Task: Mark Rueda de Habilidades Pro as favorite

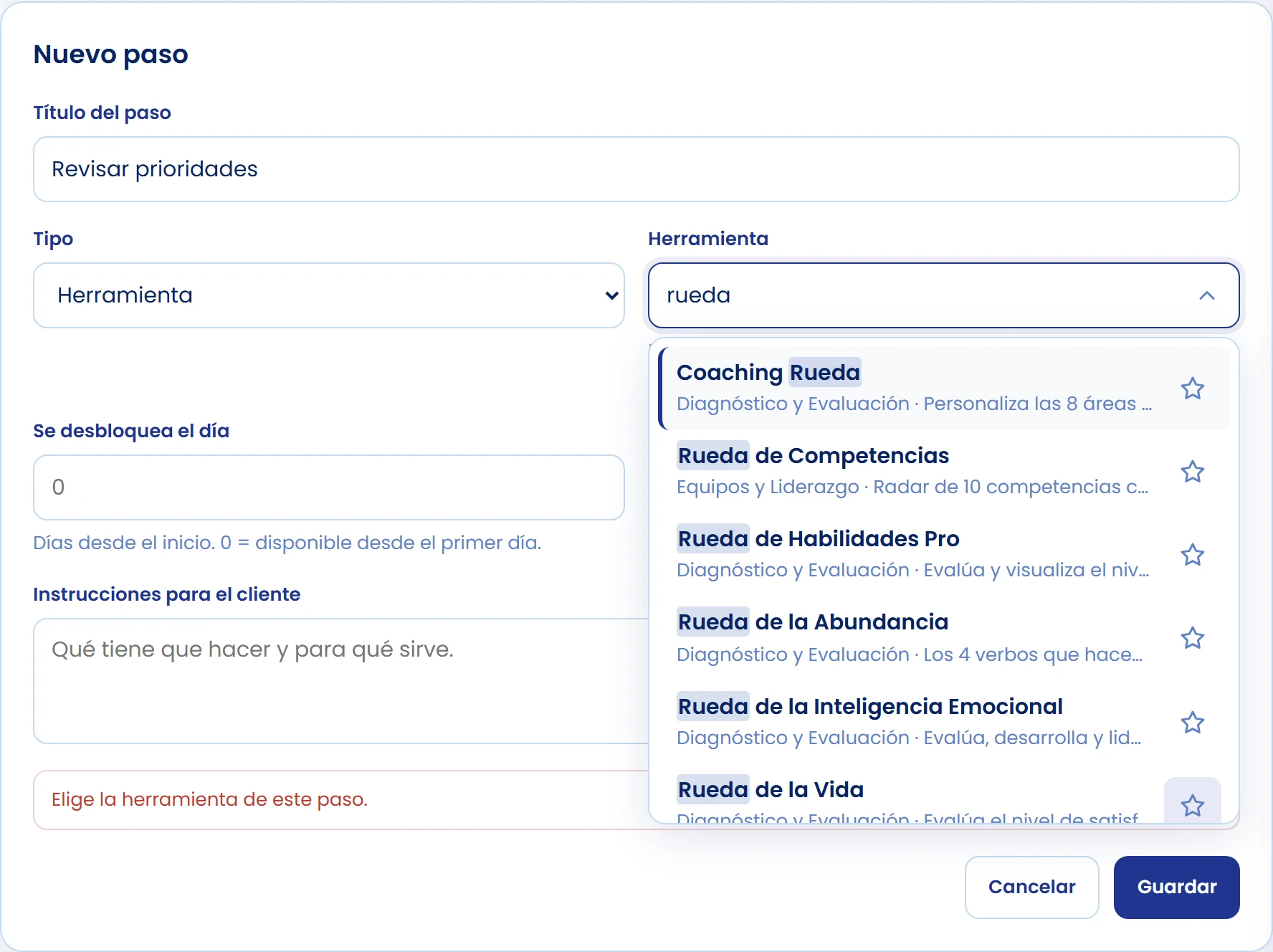Action: tap(1192, 555)
